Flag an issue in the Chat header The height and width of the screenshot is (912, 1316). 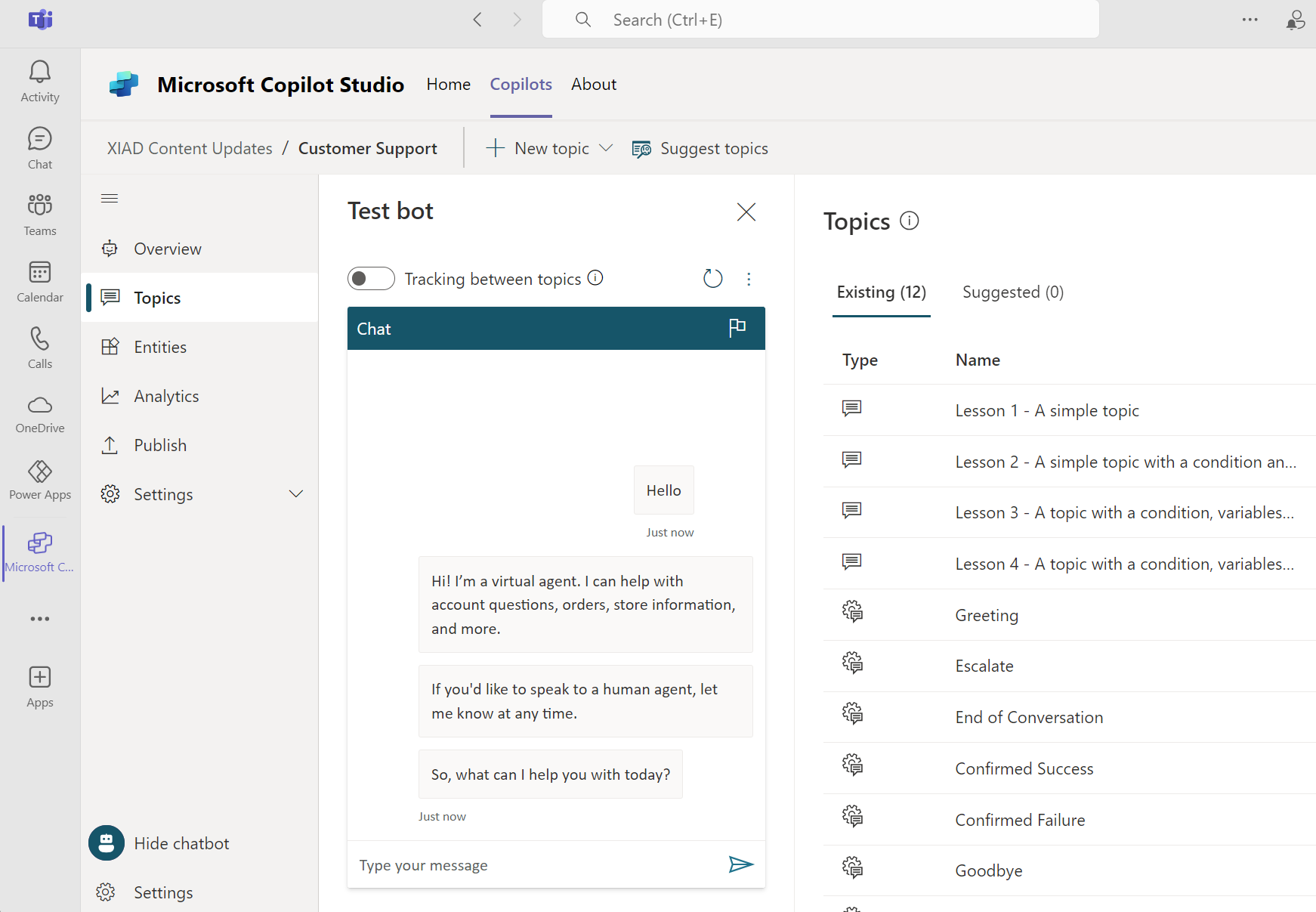(737, 328)
